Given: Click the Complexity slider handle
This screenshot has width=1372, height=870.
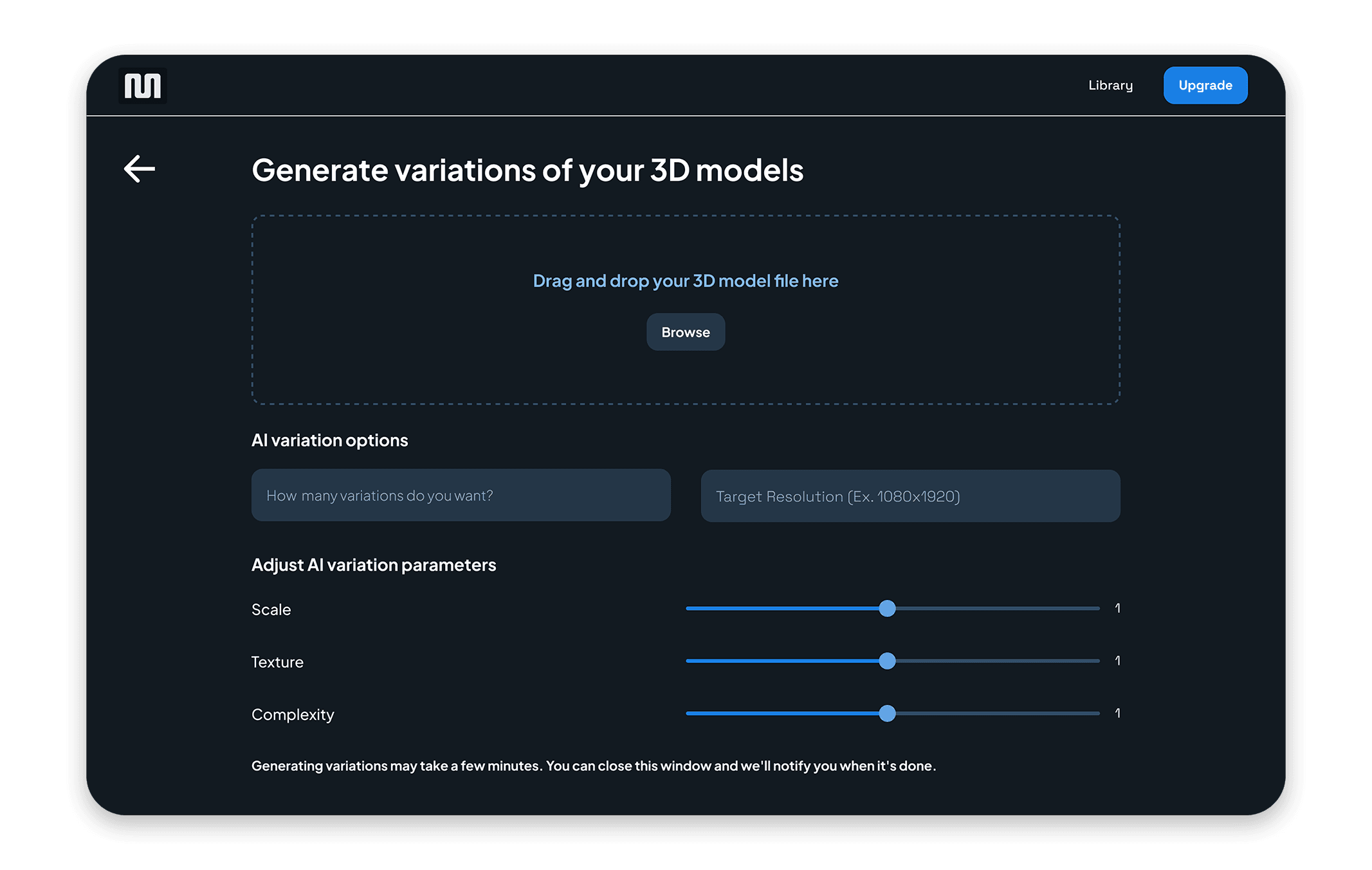Looking at the screenshot, I should (887, 714).
